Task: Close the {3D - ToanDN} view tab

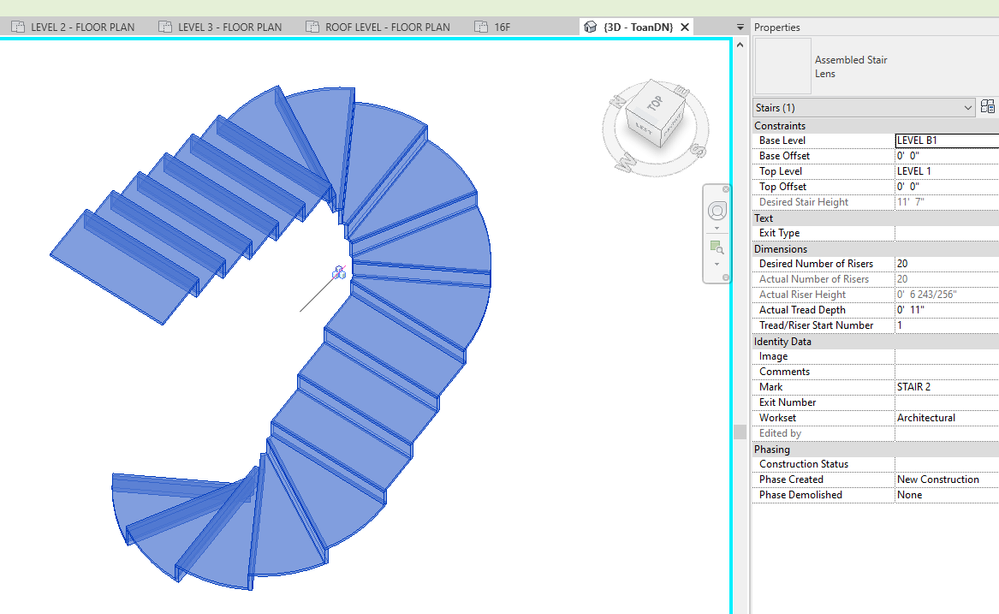Action: 685,27
